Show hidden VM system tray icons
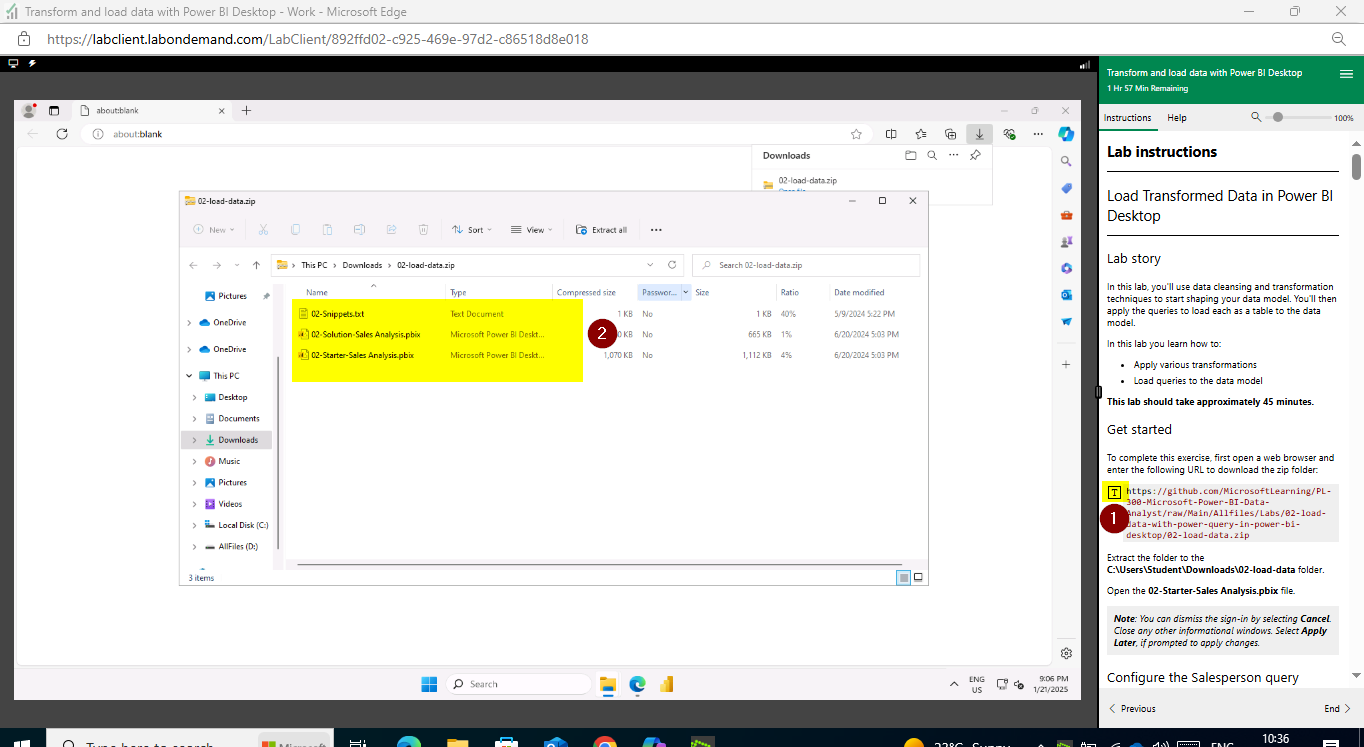 (954, 684)
